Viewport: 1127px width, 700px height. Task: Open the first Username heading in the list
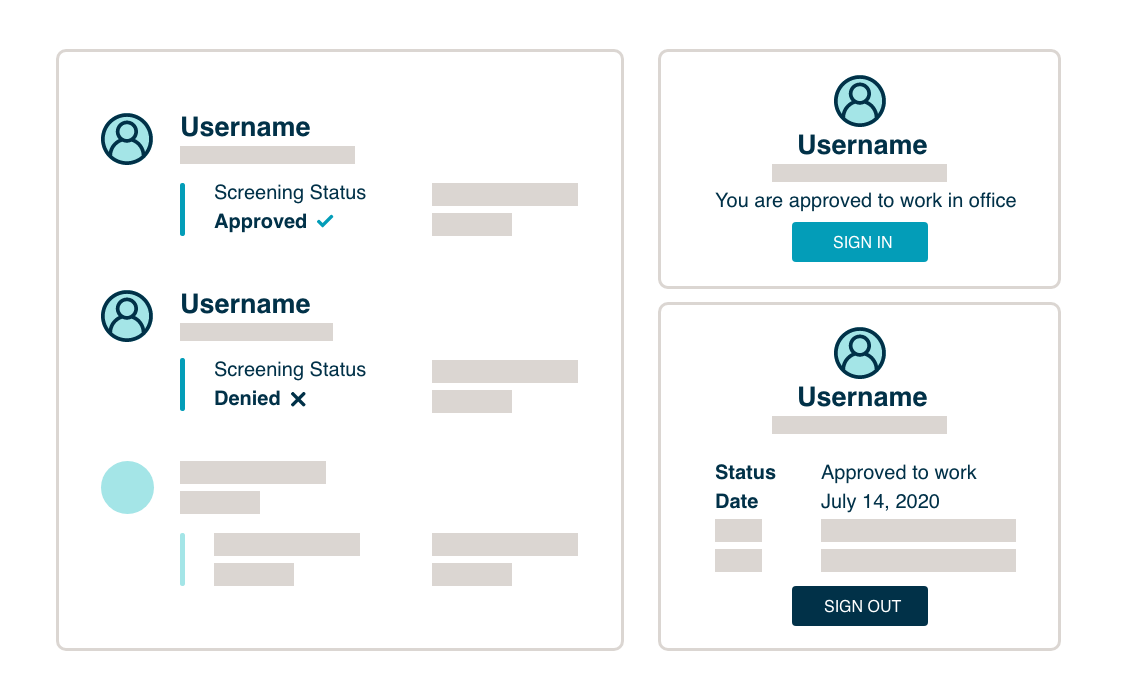[245, 127]
